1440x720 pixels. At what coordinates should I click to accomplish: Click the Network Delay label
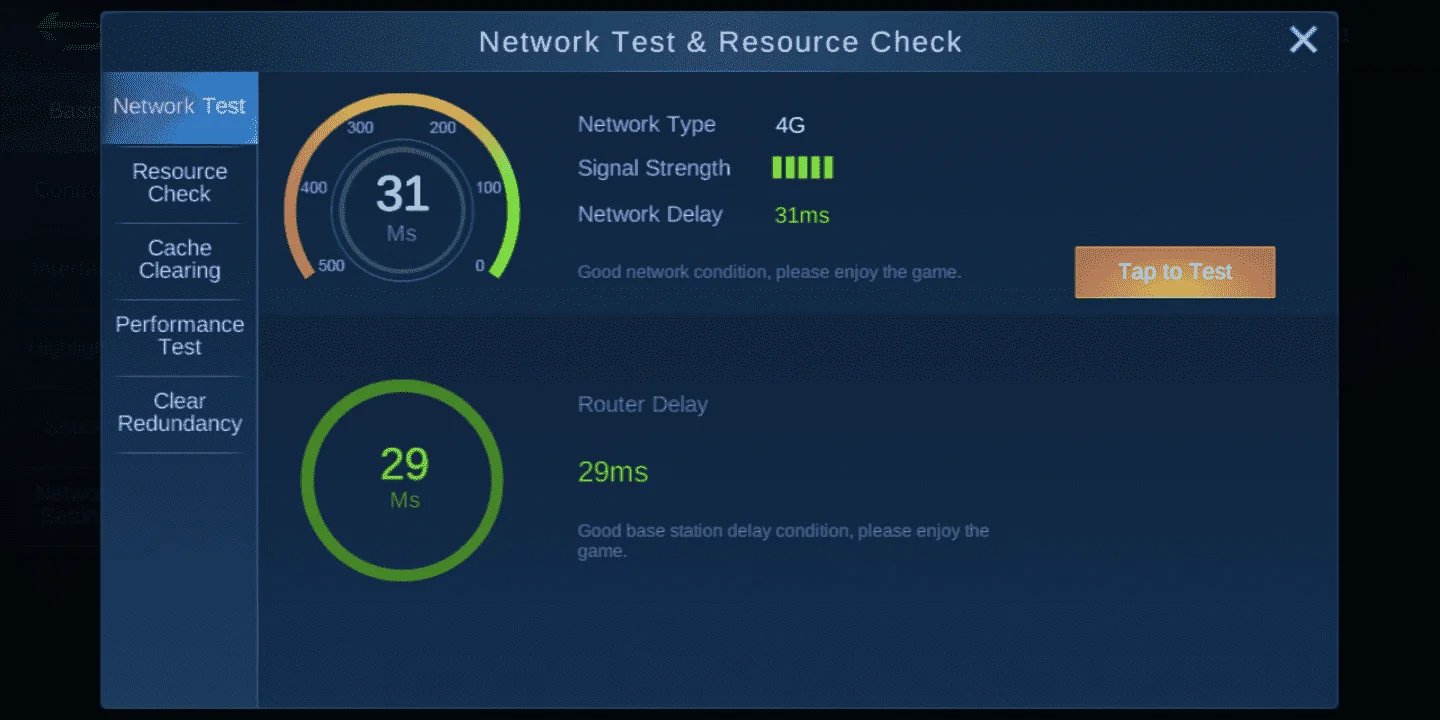pos(650,215)
